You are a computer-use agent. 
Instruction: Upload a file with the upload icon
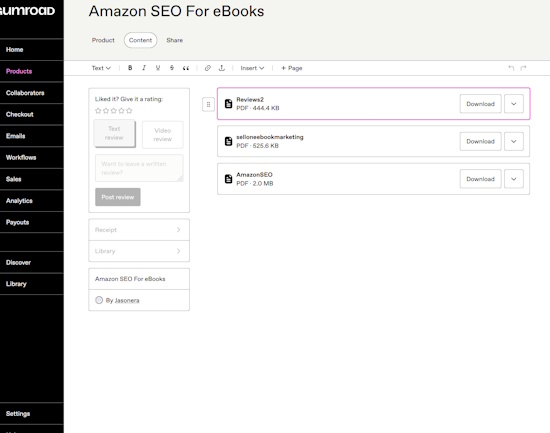click(x=222, y=68)
